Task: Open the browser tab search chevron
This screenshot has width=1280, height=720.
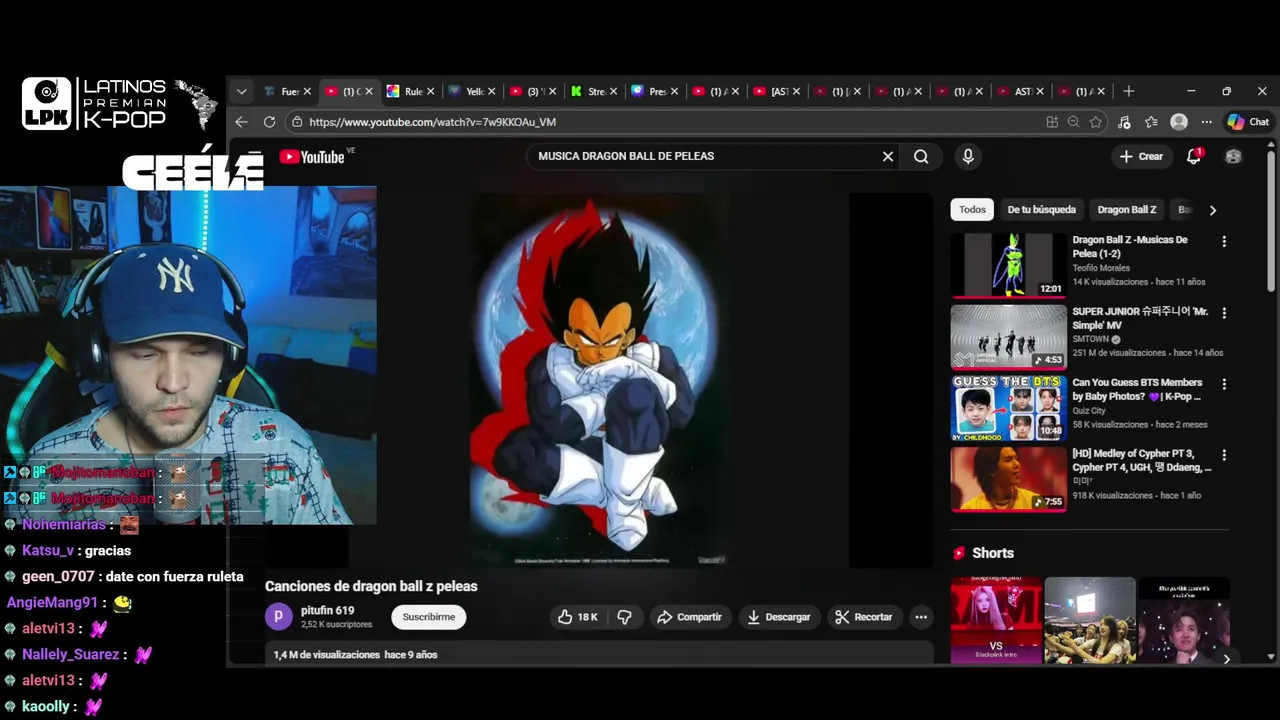Action: (x=241, y=91)
